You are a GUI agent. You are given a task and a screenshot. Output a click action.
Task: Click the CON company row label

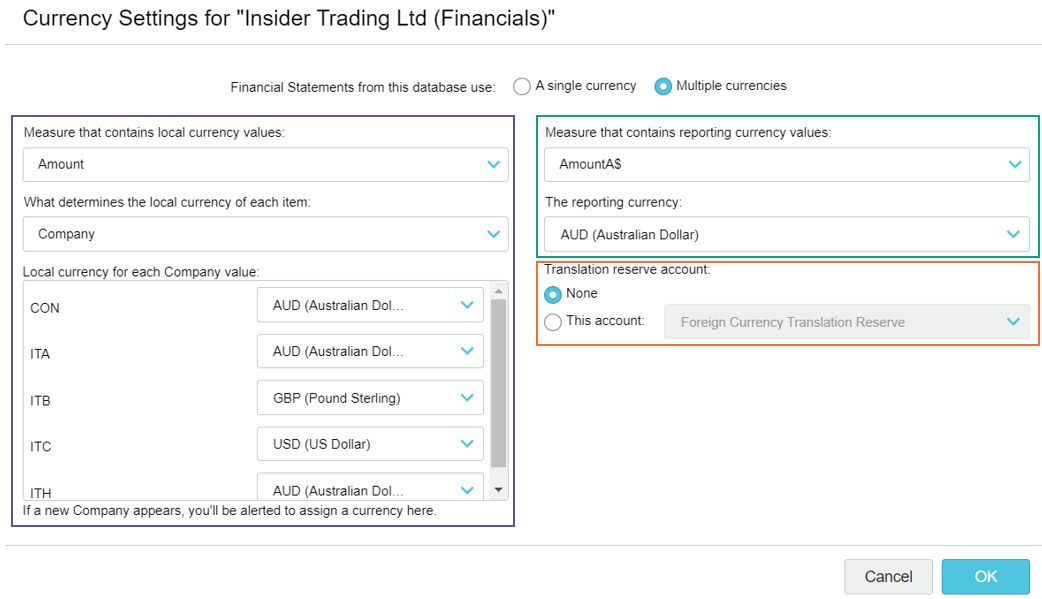pyautogui.click(x=45, y=308)
